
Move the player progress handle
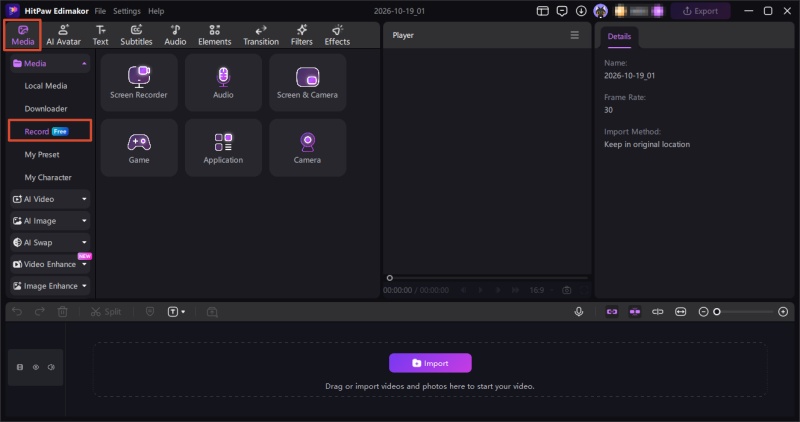point(390,278)
